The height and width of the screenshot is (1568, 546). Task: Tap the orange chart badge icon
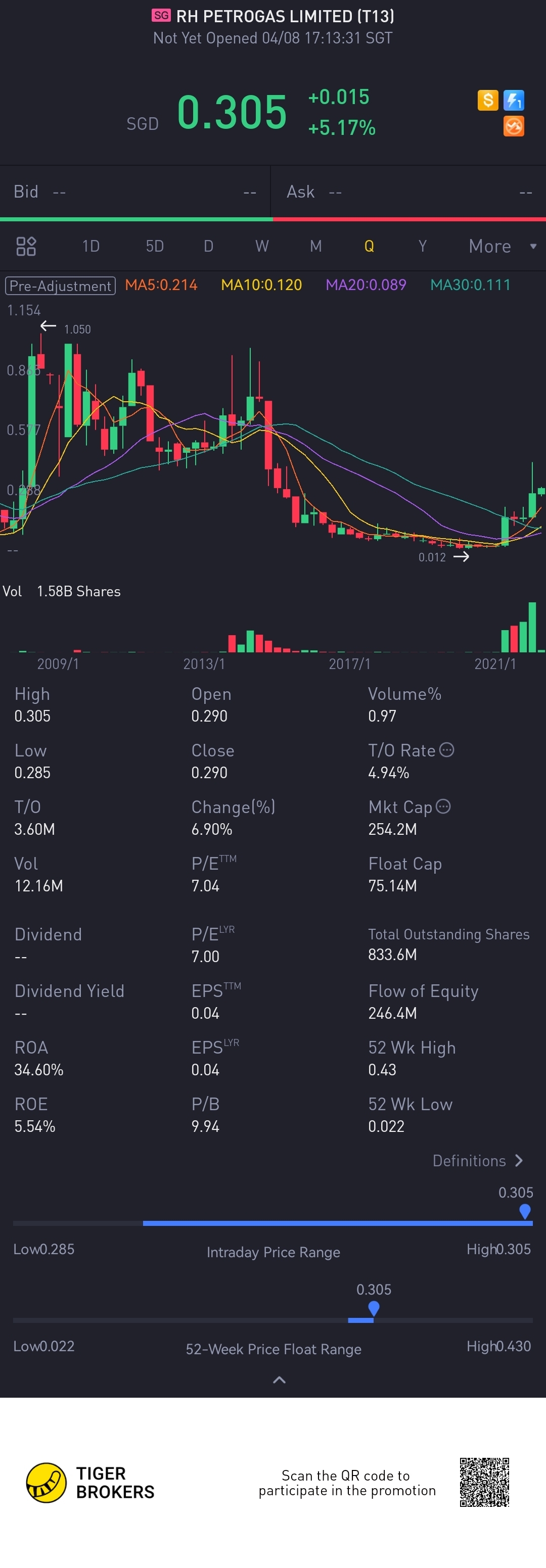(x=514, y=127)
